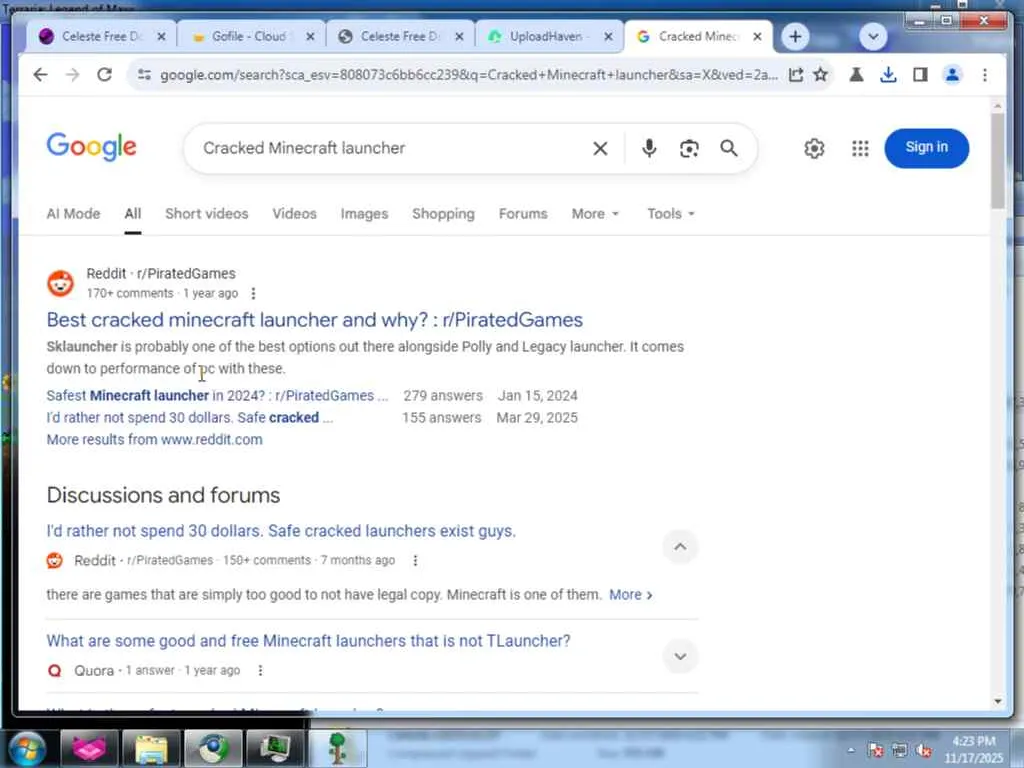1024x768 pixels.
Task: Open the Windows Explorer folder taskbar icon
Action: pyautogui.click(x=151, y=748)
